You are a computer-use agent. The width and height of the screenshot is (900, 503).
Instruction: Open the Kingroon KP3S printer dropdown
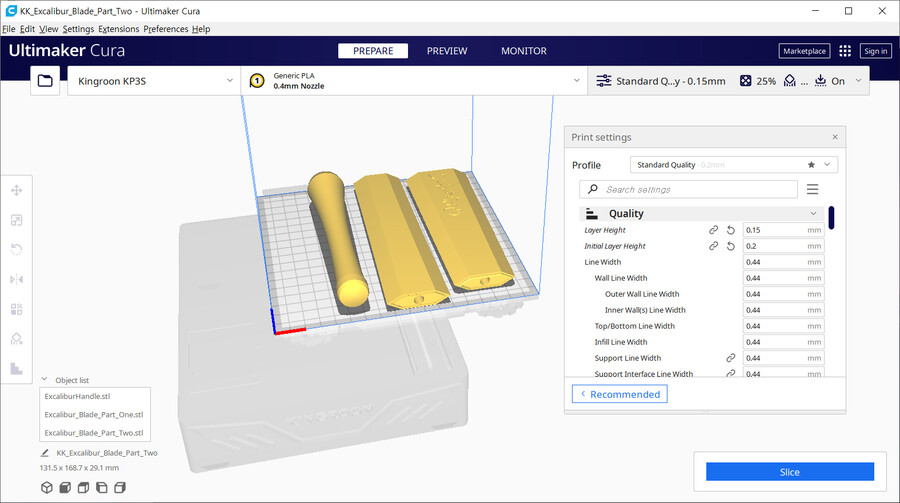click(x=153, y=81)
